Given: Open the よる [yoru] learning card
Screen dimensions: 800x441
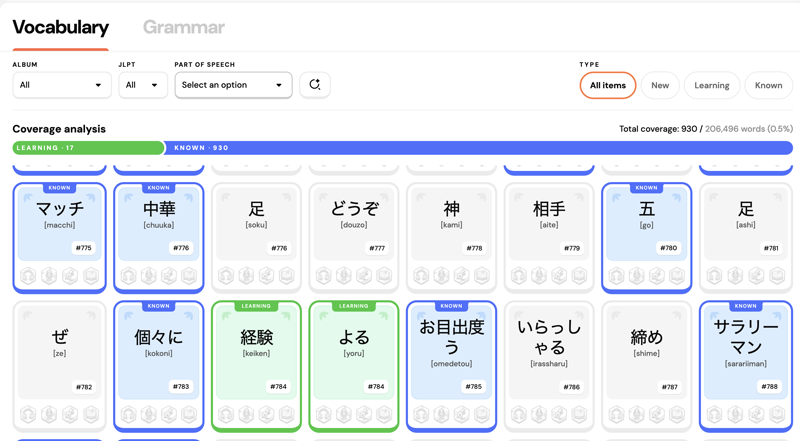Looking at the screenshot, I should (354, 366).
